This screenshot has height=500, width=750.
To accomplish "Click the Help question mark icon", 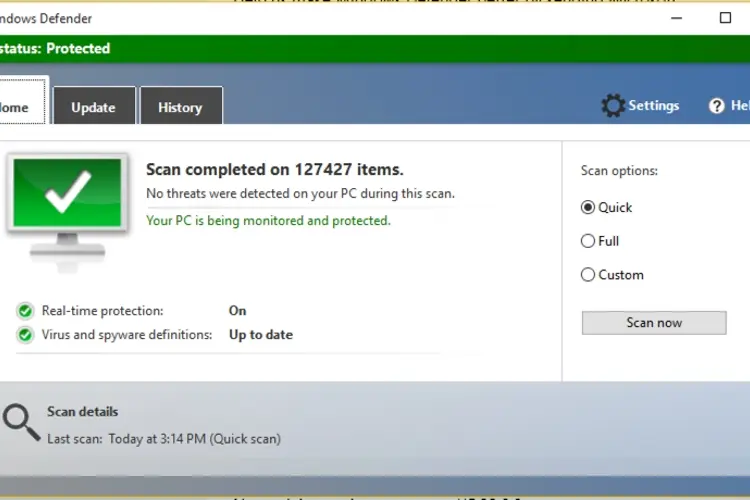I will pyautogui.click(x=716, y=106).
